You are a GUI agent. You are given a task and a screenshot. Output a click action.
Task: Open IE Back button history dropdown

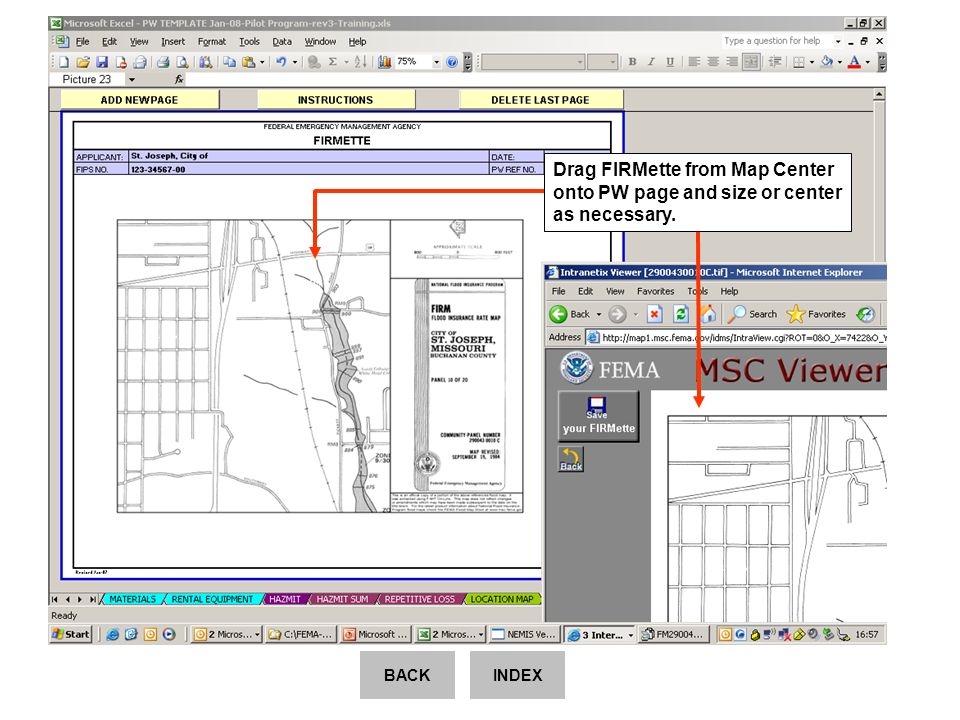click(x=599, y=314)
